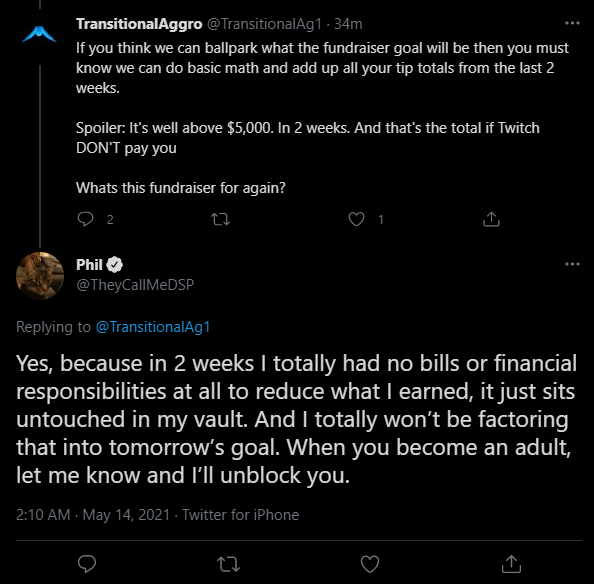Click reply icon on TransitionalAggro's tweet
The height and width of the screenshot is (584, 594).
pyautogui.click(x=85, y=219)
